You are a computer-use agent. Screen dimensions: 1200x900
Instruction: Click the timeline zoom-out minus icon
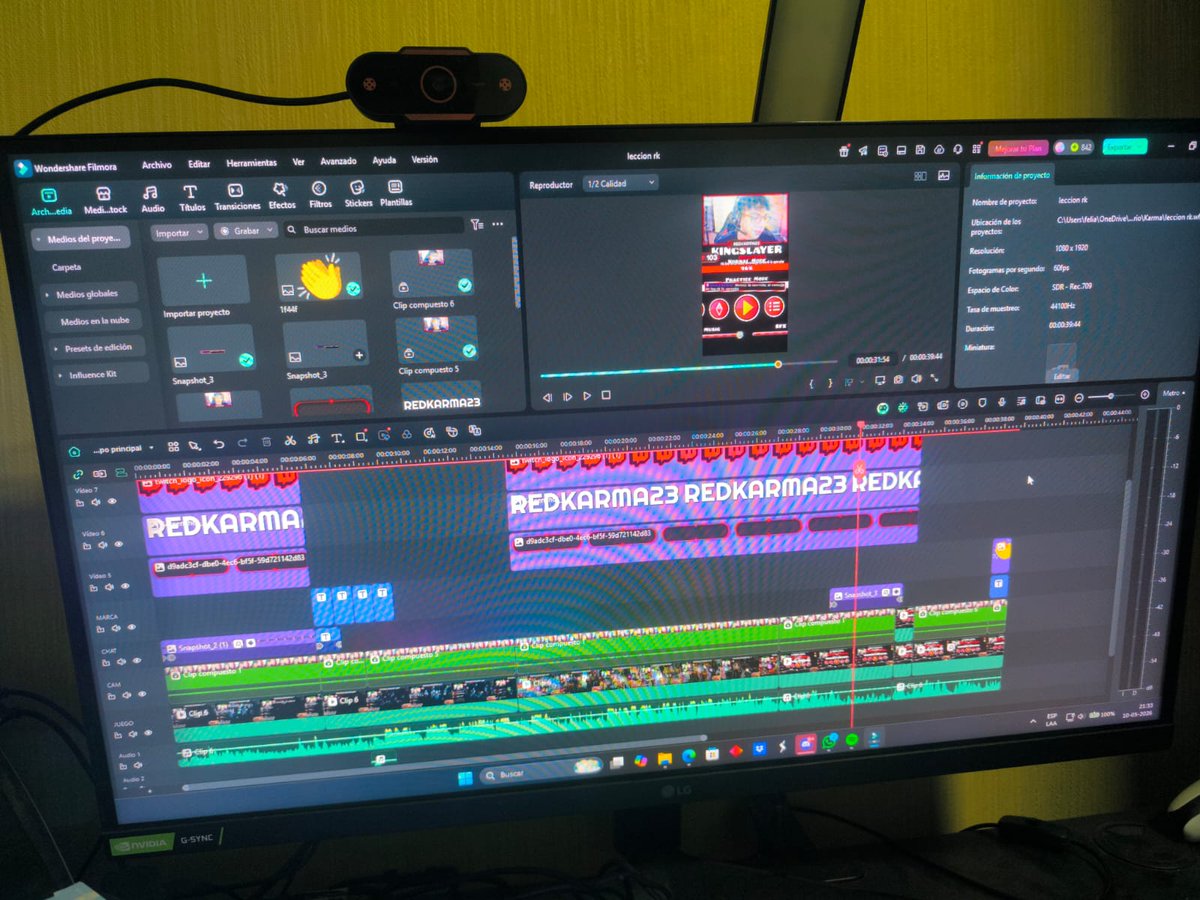click(1079, 397)
